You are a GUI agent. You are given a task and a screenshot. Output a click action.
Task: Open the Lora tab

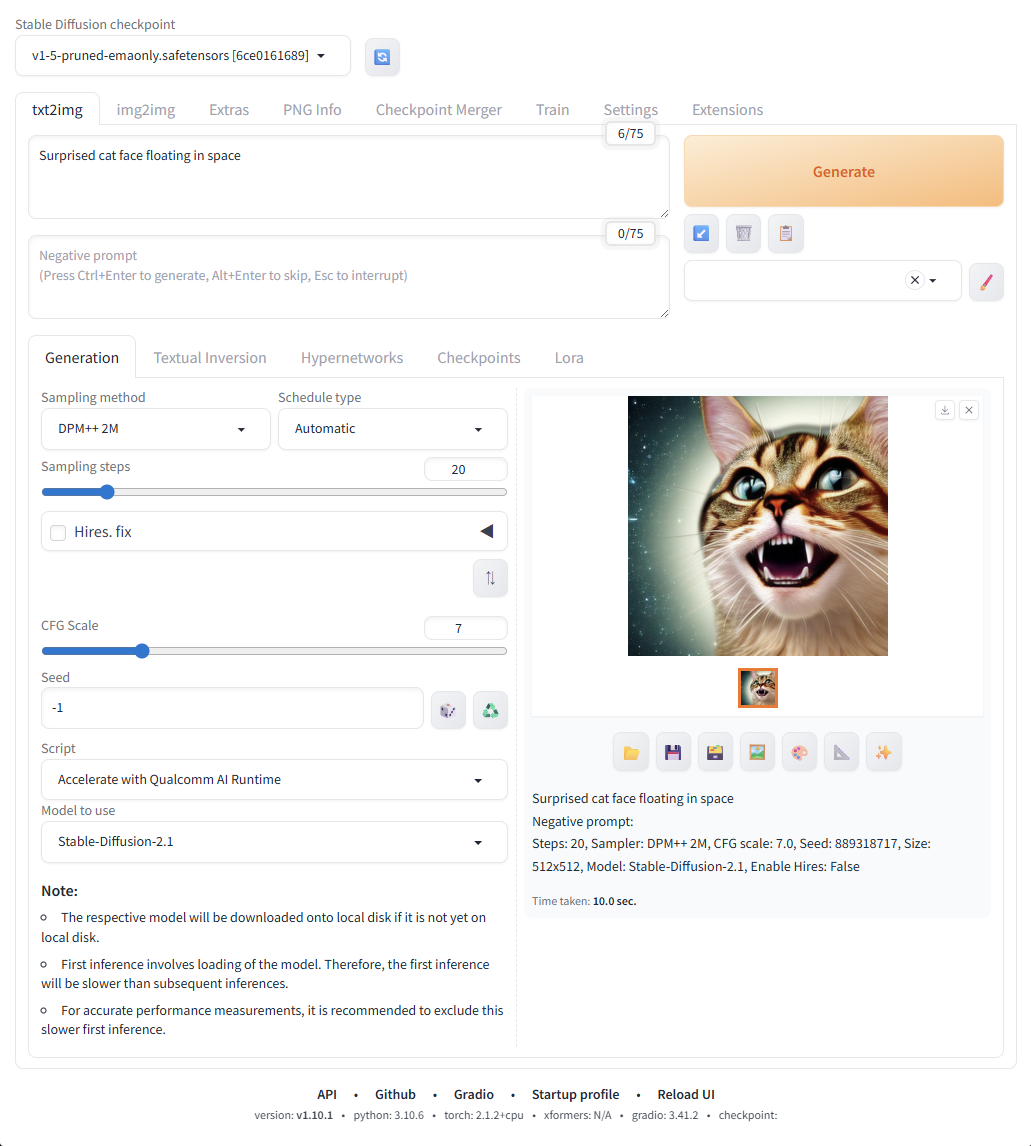click(x=568, y=357)
